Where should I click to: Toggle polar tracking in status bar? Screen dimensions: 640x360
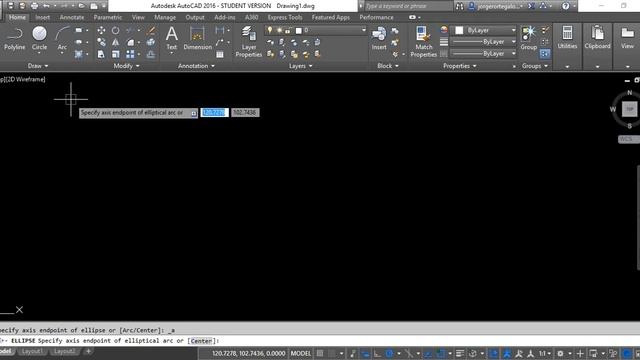click(x=389, y=353)
